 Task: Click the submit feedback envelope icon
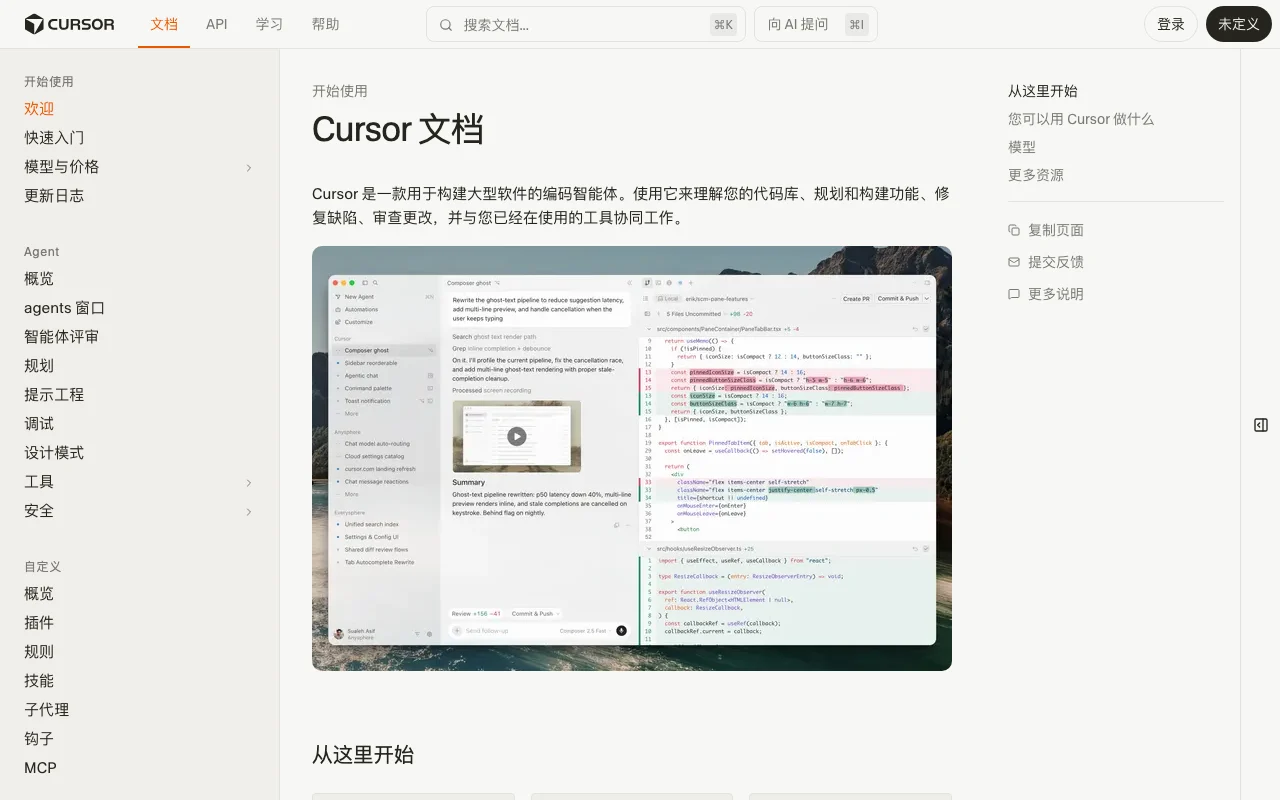coord(1014,262)
